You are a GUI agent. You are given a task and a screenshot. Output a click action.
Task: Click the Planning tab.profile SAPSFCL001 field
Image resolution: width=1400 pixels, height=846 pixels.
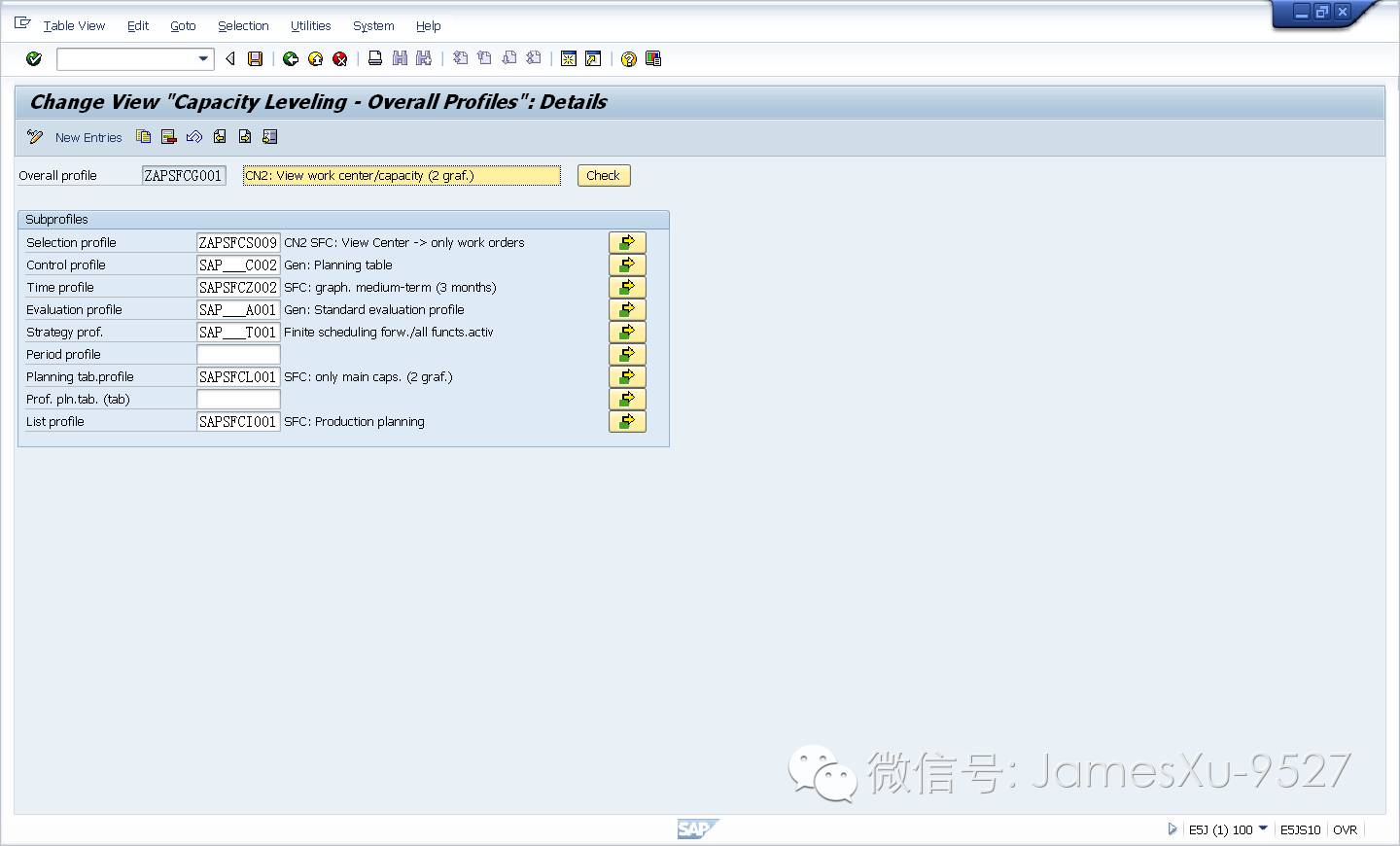pos(238,377)
